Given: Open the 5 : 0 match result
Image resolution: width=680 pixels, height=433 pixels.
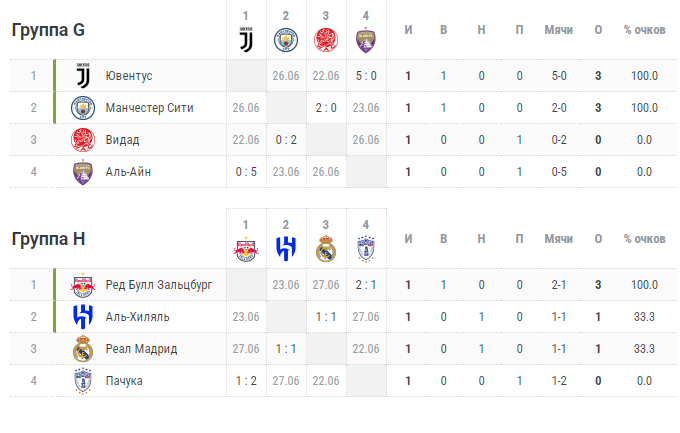Looking at the screenshot, I should tap(366, 76).
